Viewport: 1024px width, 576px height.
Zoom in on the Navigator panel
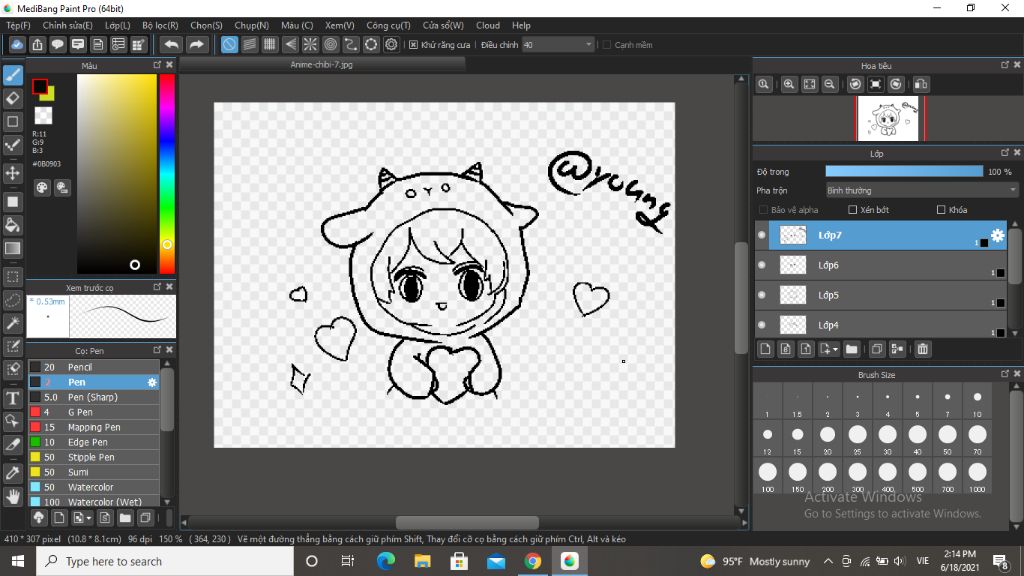789,84
